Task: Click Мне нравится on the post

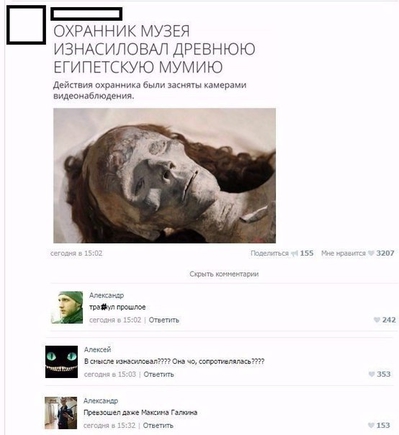Action: (x=343, y=253)
